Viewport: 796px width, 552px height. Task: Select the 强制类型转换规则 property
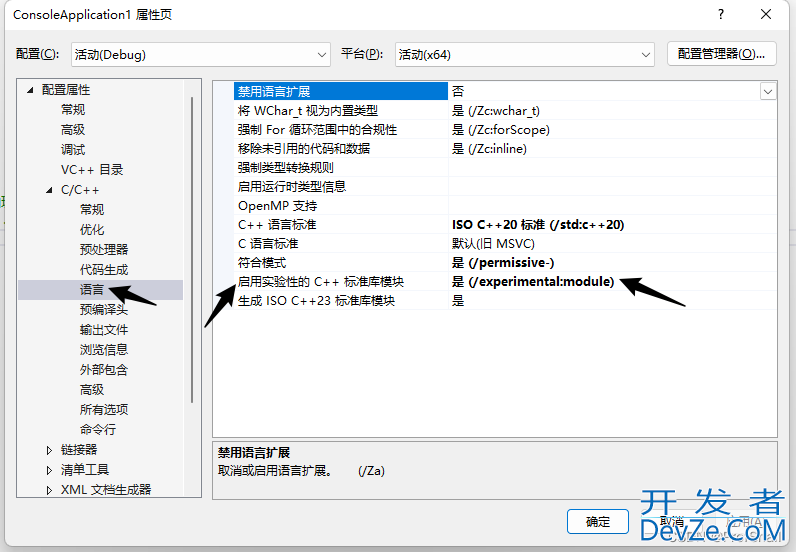click(285, 168)
